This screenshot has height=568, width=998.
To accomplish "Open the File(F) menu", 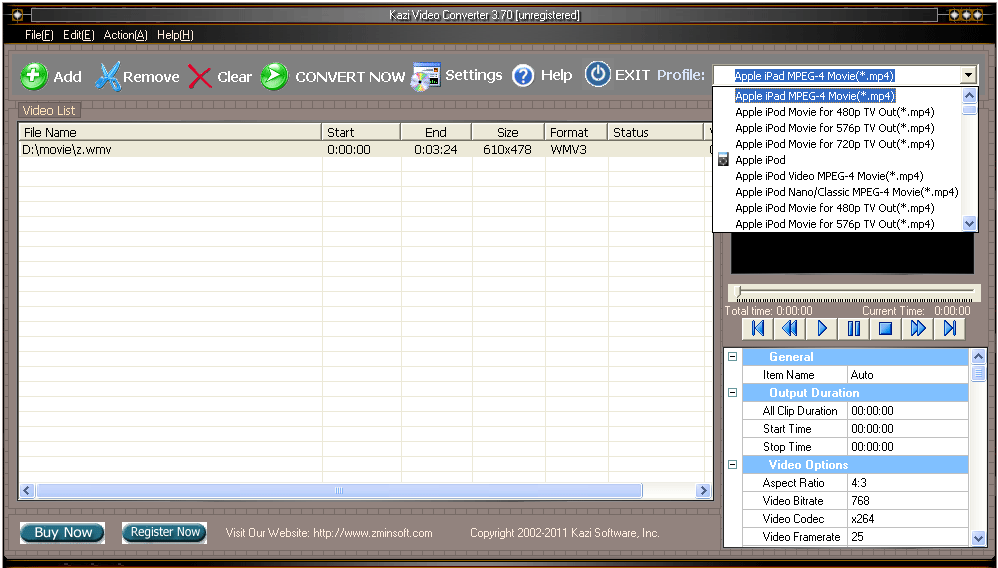I will 39,35.
